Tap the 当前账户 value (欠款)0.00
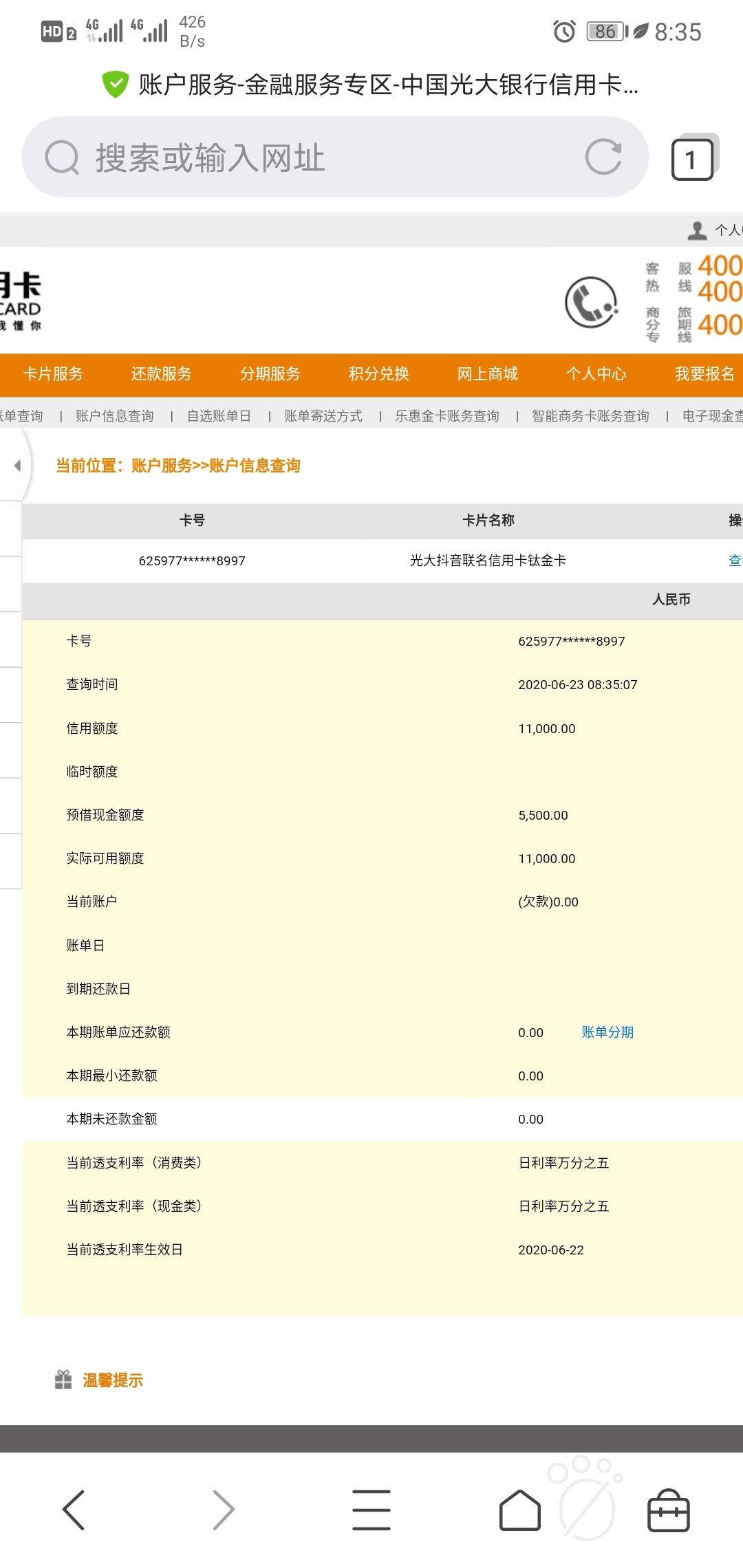The height and width of the screenshot is (1568, 743). (548, 902)
